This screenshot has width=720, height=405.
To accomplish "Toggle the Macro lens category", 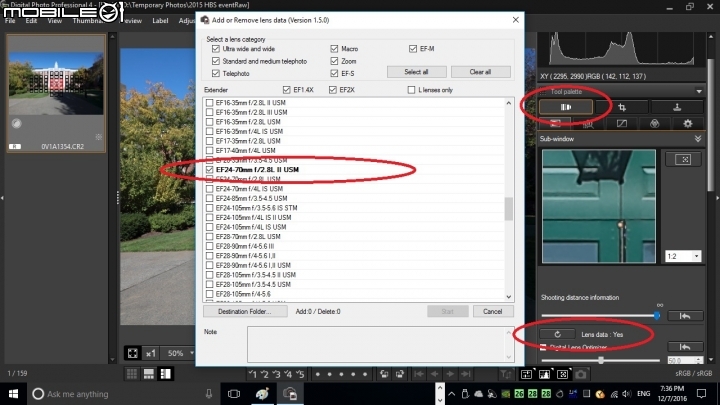I will pos(334,49).
